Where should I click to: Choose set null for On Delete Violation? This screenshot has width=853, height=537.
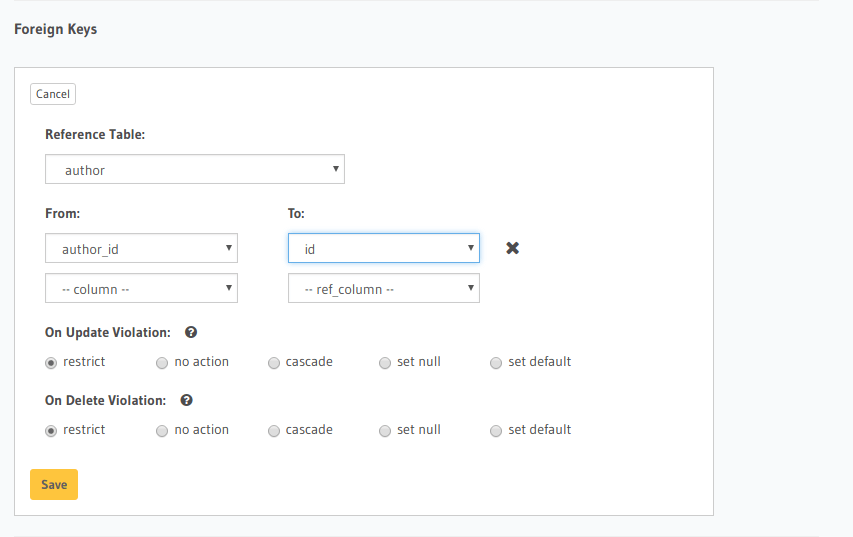coord(385,431)
